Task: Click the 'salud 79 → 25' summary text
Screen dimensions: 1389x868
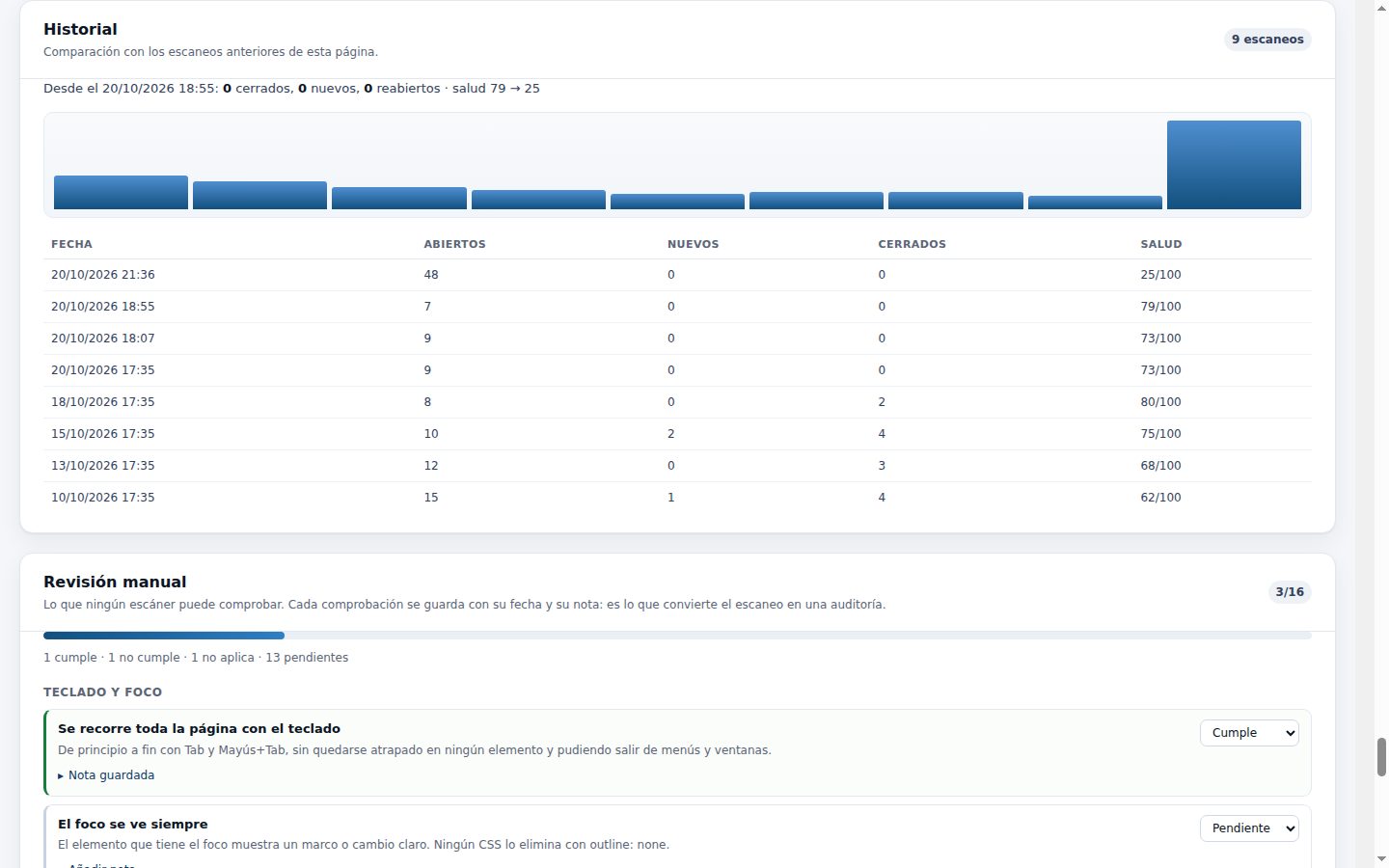Action: (496, 89)
